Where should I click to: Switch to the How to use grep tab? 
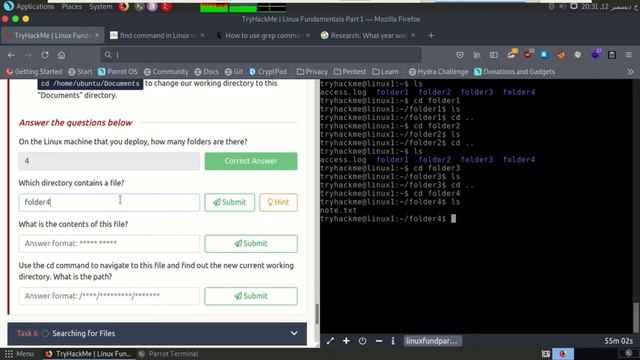point(263,36)
